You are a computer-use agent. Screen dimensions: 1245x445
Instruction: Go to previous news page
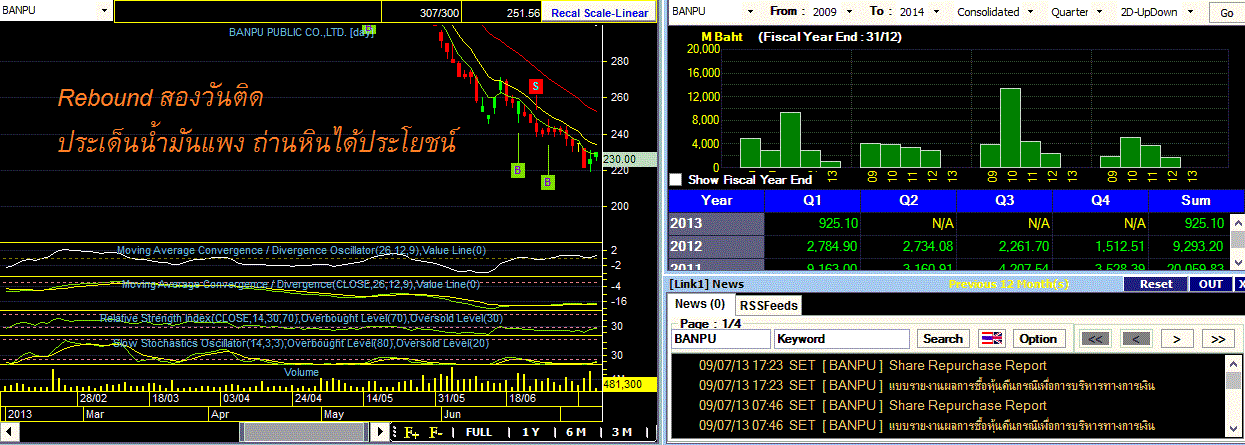(x=1137, y=339)
